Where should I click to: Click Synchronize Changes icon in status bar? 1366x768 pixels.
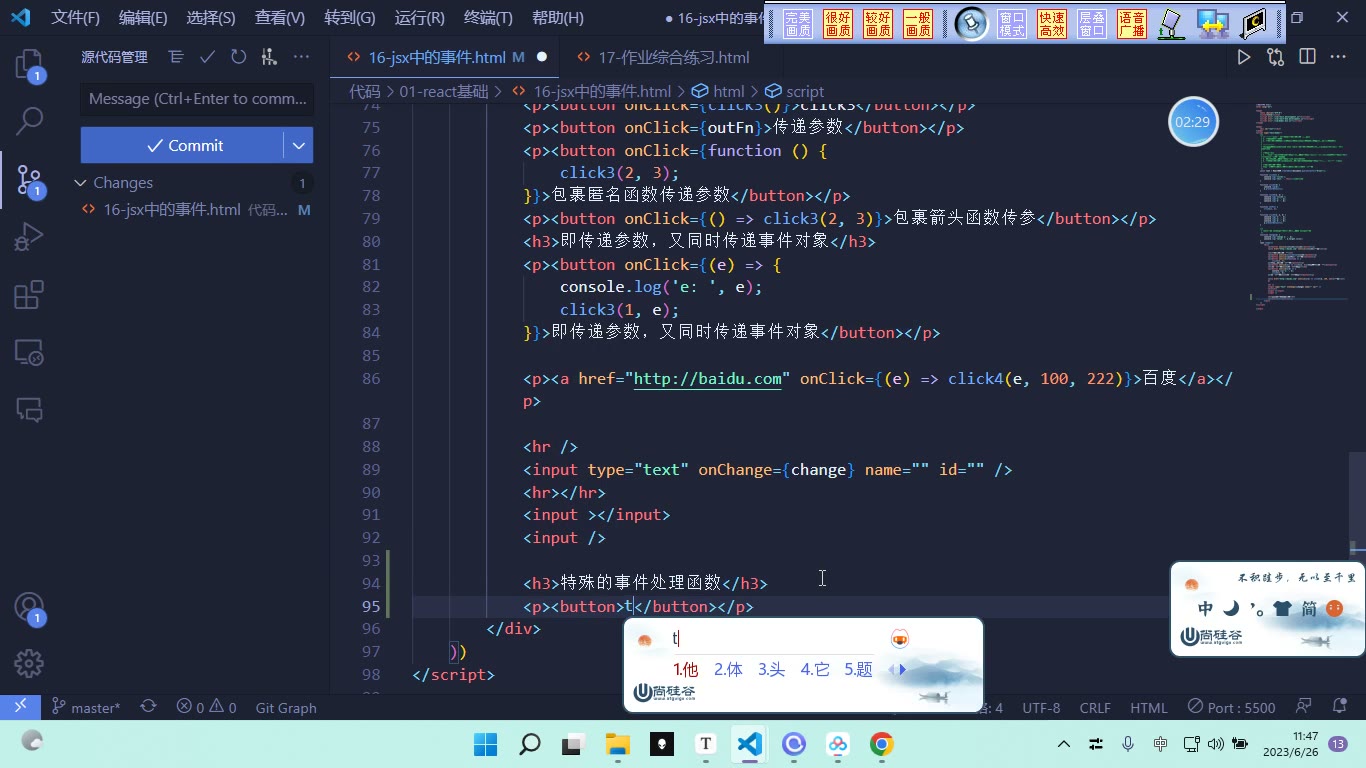(x=148, y=707)
